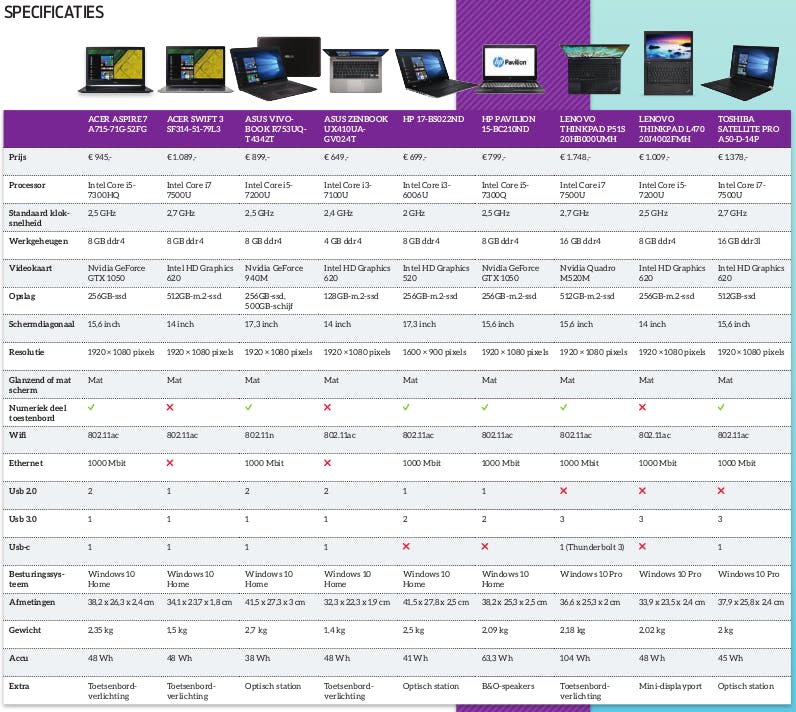Open the Acer Aspire 7 laptop photo
This screenshot has height=712, width=796.
coord(115,70)
